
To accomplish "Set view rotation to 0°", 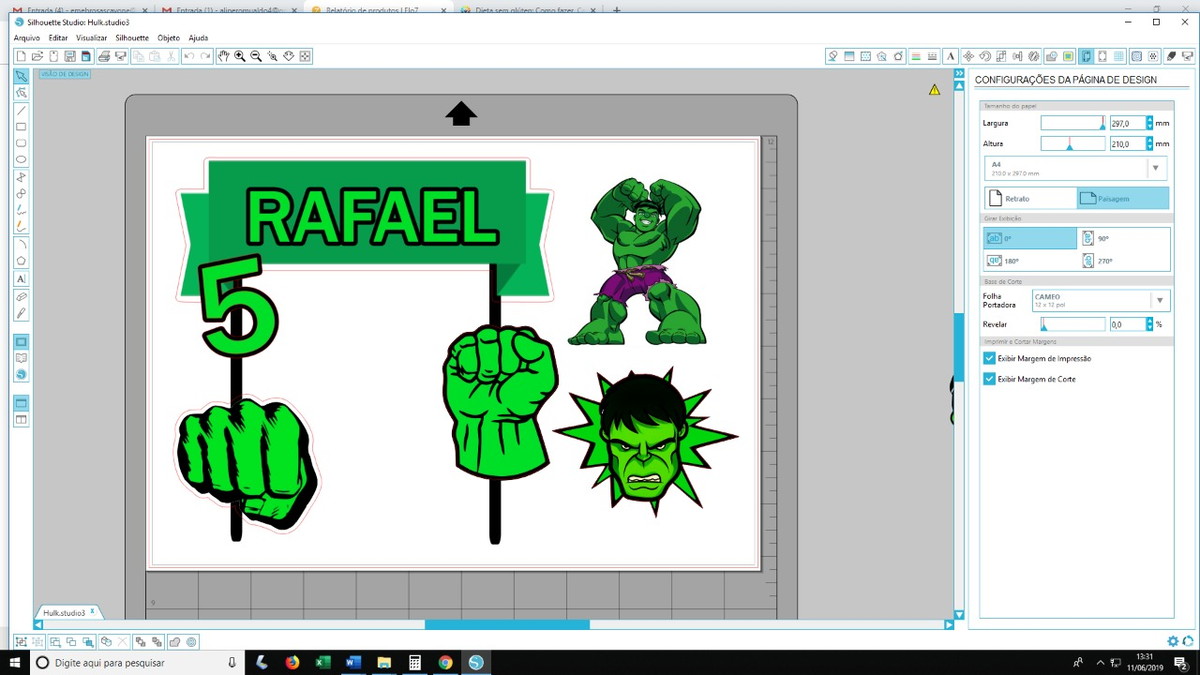I will [x=1030, y=238].
